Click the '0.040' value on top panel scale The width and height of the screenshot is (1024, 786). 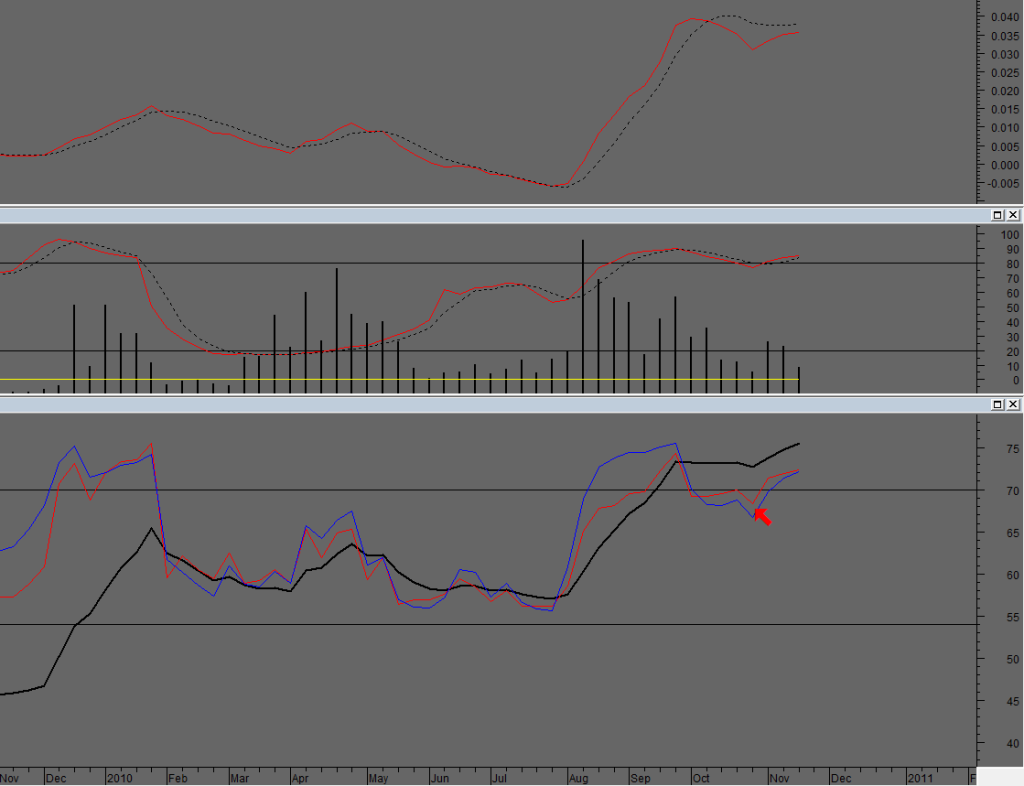point(1004,17)
